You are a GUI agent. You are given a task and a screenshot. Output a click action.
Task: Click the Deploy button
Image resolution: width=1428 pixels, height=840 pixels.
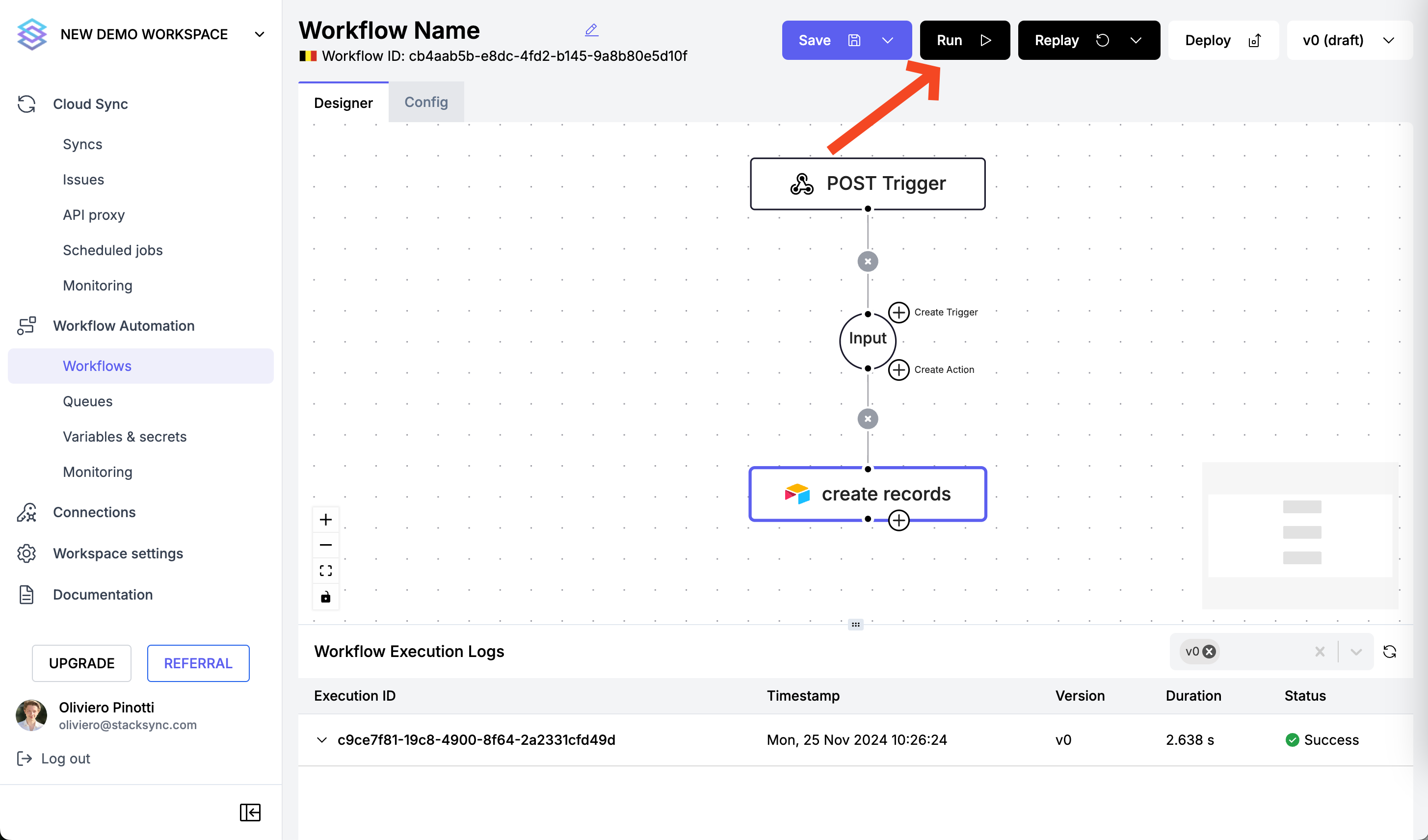(1222, 40)
